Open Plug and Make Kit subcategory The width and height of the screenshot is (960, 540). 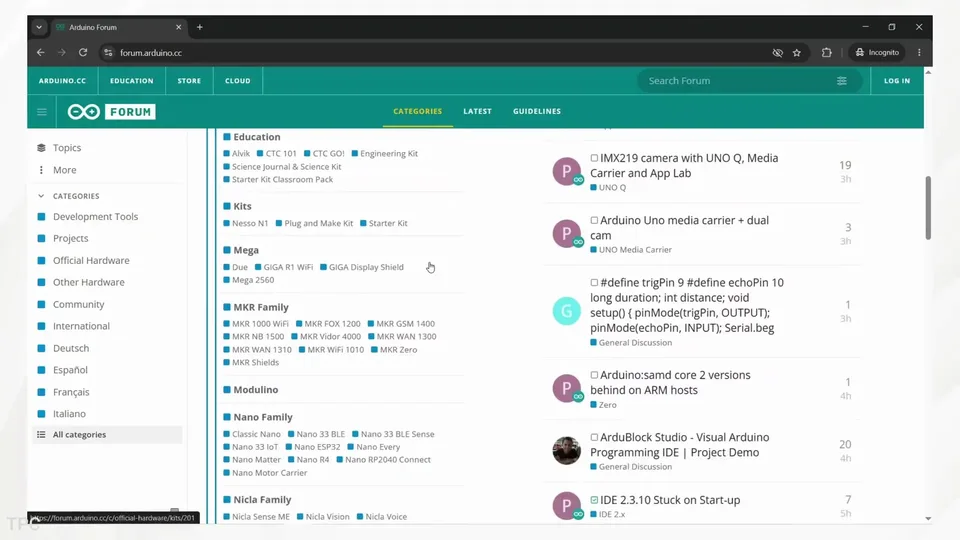click(314, 223)
